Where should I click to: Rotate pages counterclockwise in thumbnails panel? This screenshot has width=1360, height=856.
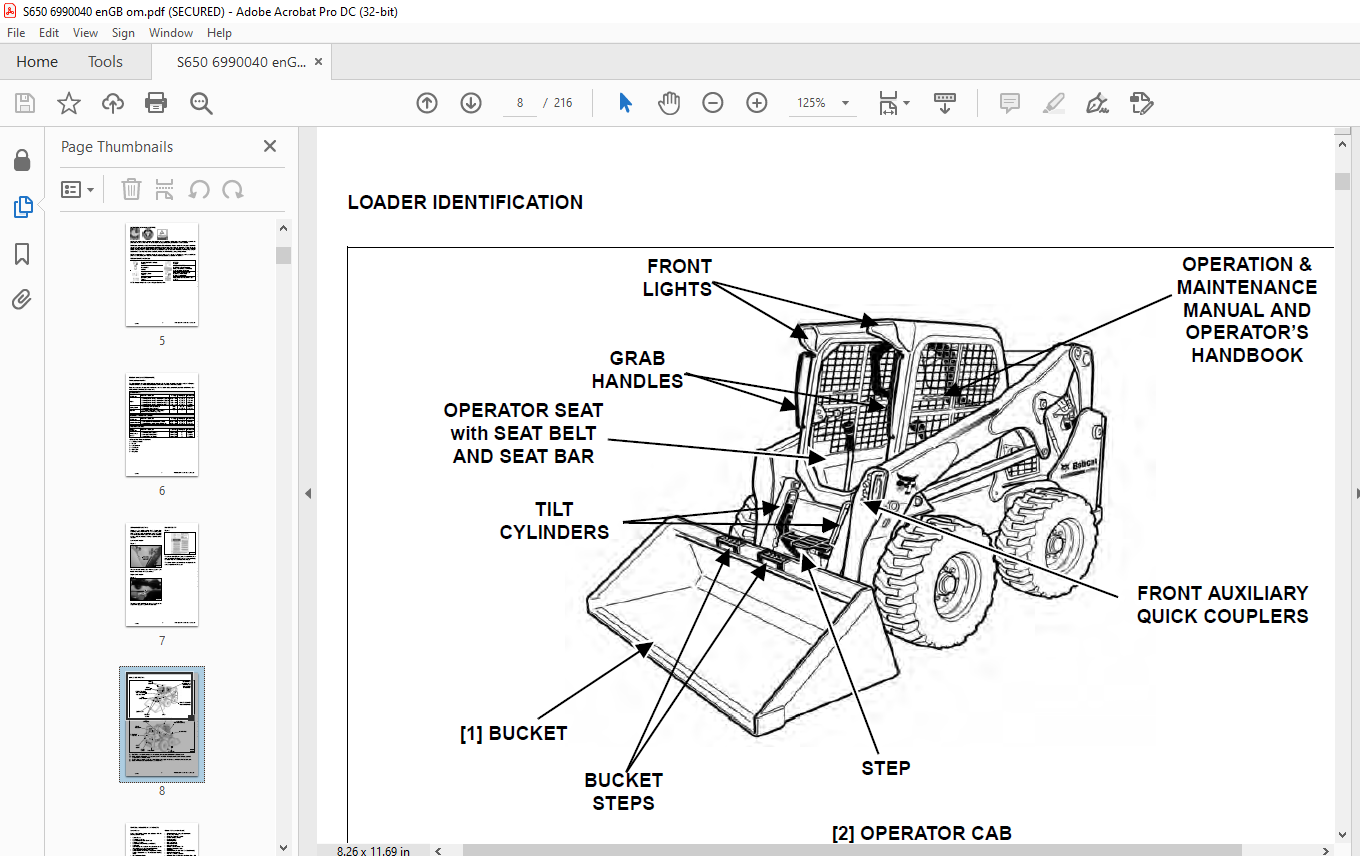point(199,189)
